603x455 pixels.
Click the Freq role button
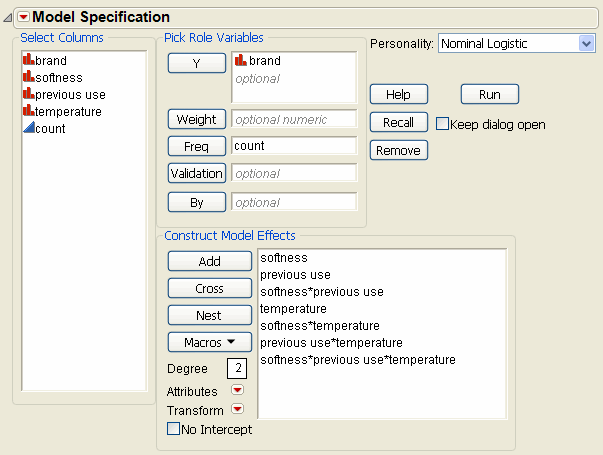point(195,146)
